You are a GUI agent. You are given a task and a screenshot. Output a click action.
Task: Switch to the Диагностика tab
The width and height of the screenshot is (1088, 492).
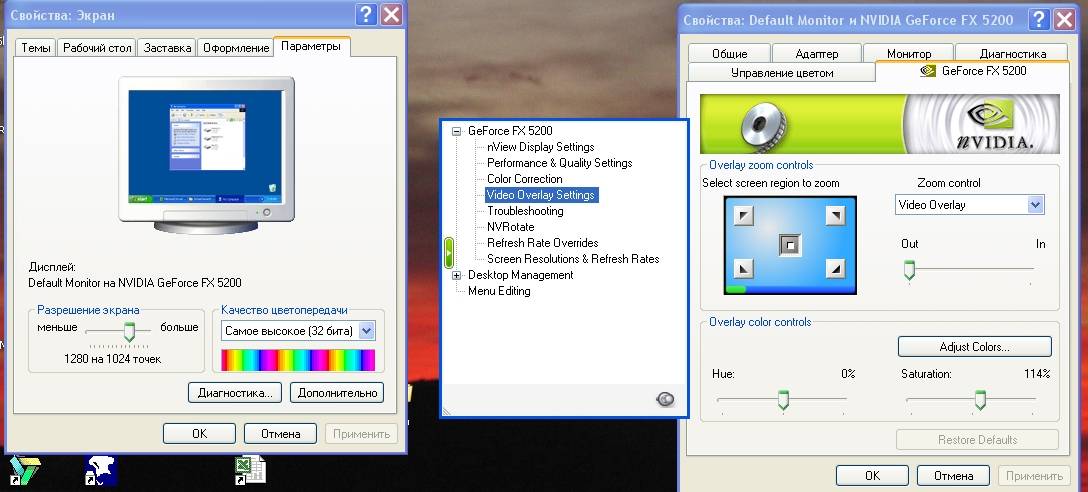point(1012,53)
